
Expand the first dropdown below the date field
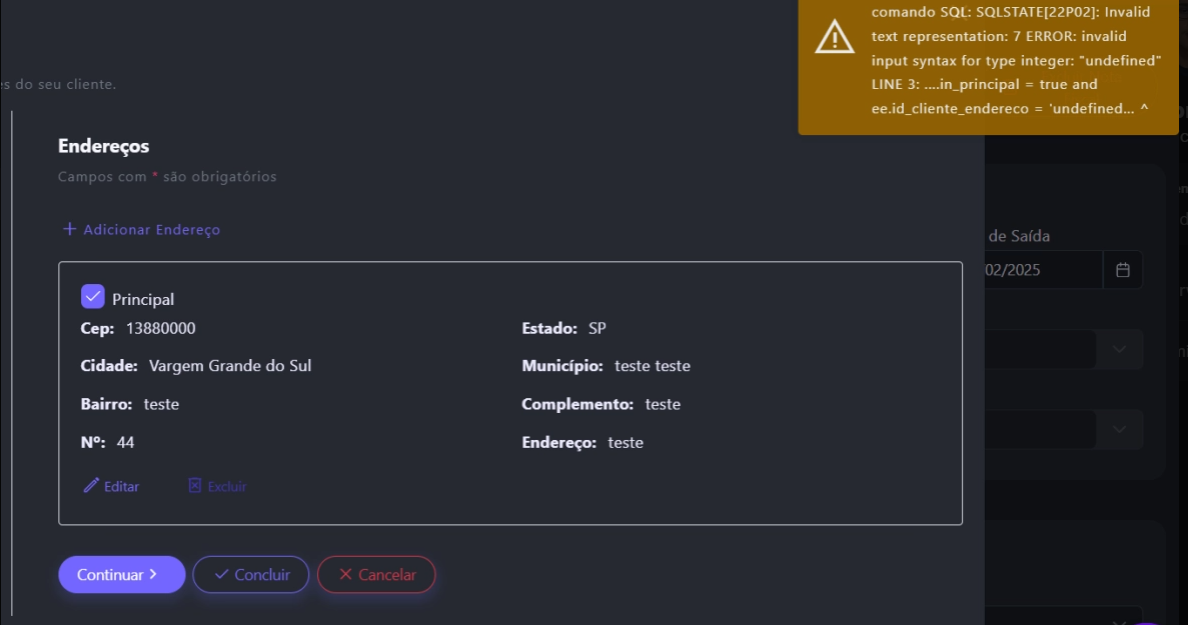[1120, 349]
